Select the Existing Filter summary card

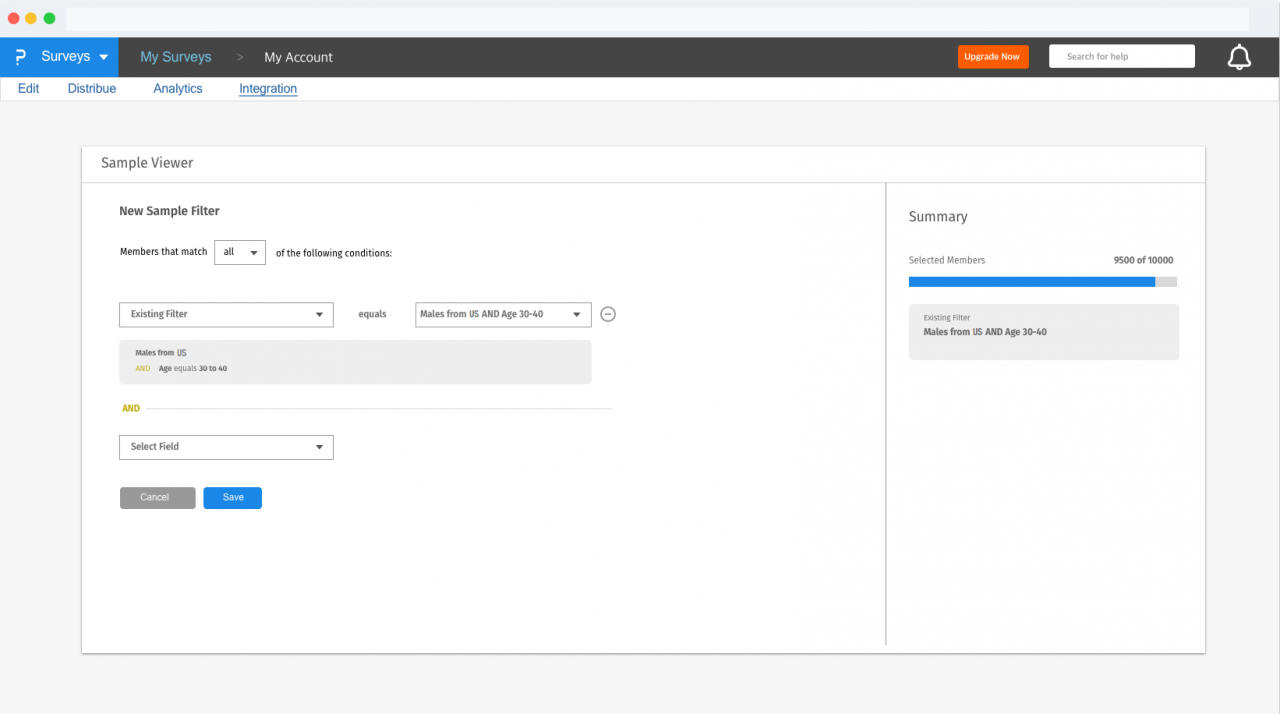click(x=1043, y=331)
